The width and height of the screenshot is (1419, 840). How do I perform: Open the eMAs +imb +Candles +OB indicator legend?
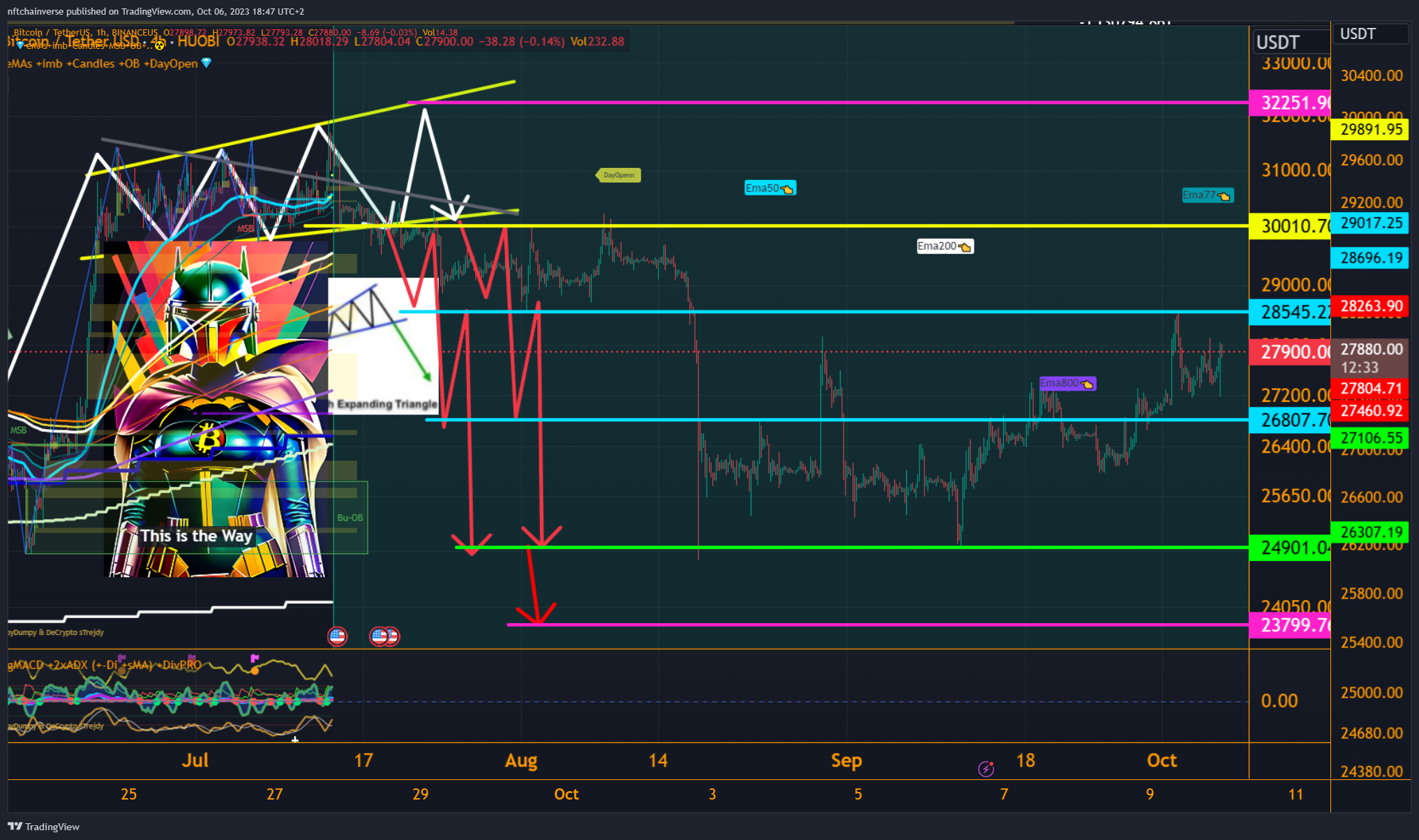(103, 63)
